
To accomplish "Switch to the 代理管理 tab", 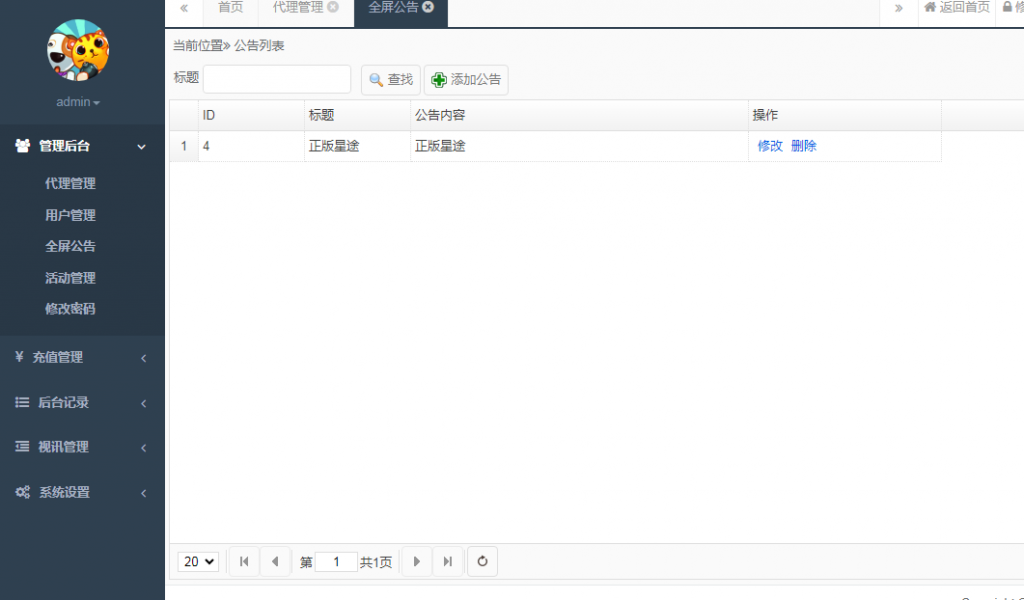I will (295, 8).
